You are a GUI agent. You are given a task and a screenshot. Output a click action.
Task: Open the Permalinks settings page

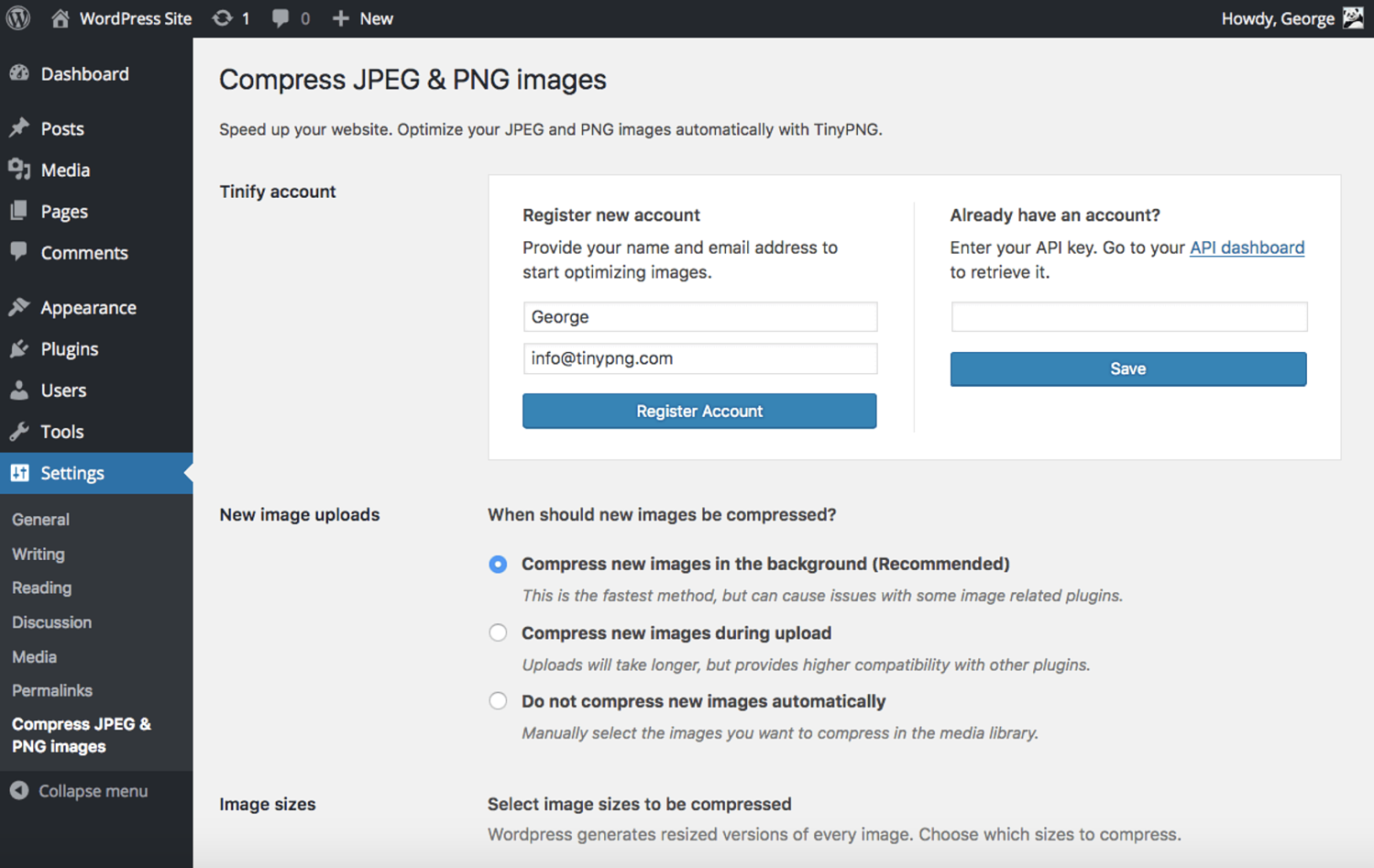[52, 690]
